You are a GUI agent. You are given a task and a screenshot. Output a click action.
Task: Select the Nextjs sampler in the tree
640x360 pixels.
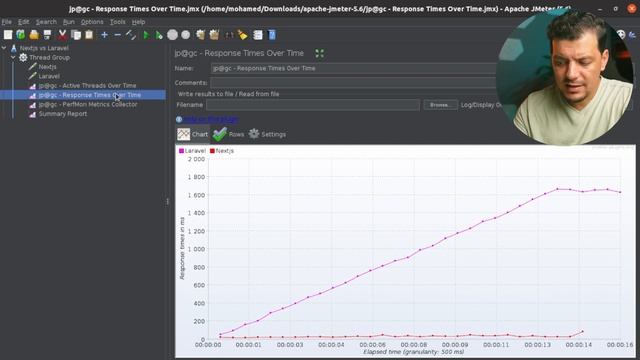tap(48, 67)
